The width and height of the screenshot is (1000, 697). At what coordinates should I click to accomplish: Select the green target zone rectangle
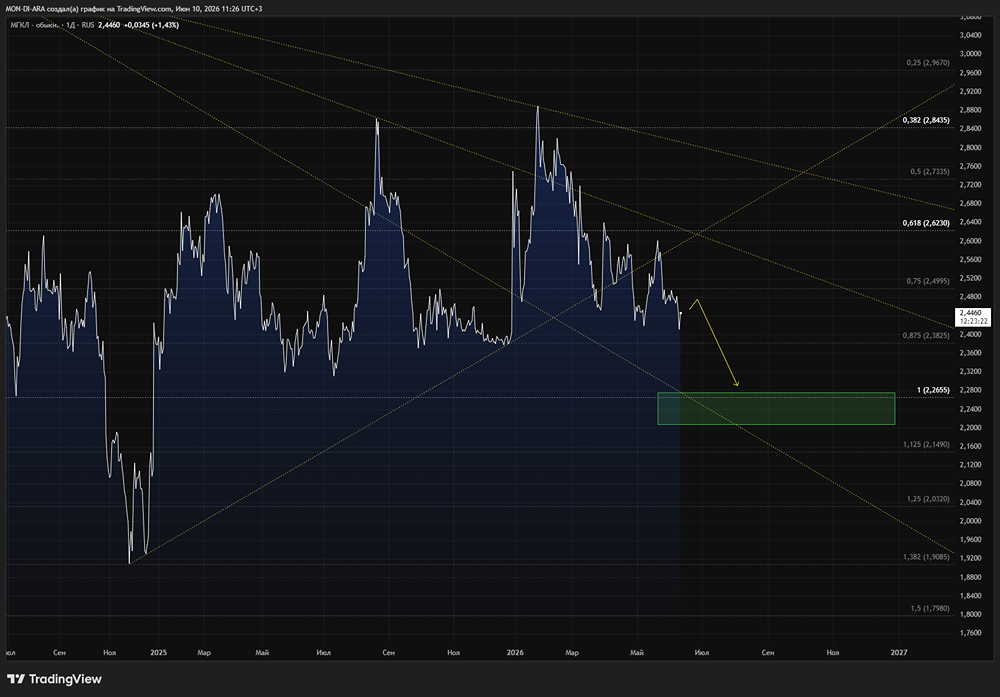776,409
